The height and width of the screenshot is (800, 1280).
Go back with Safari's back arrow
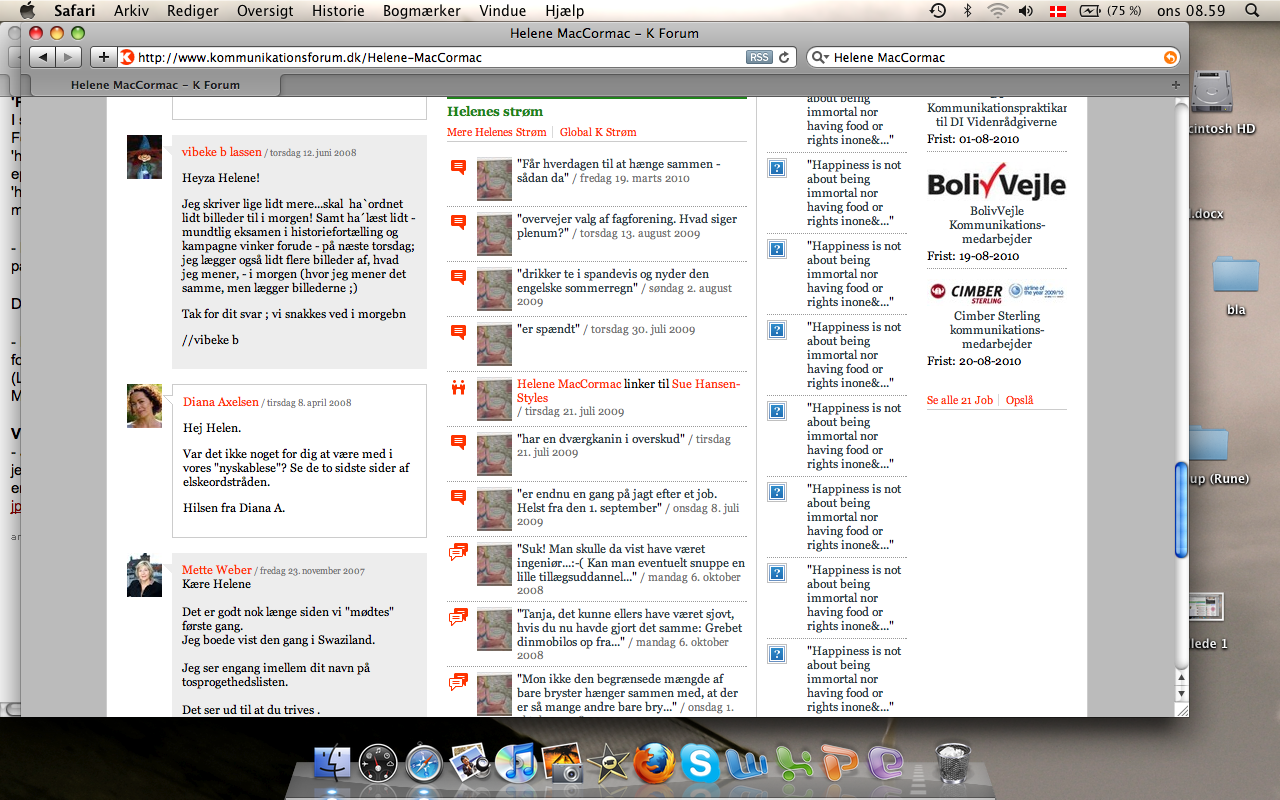tap(43, 57)
